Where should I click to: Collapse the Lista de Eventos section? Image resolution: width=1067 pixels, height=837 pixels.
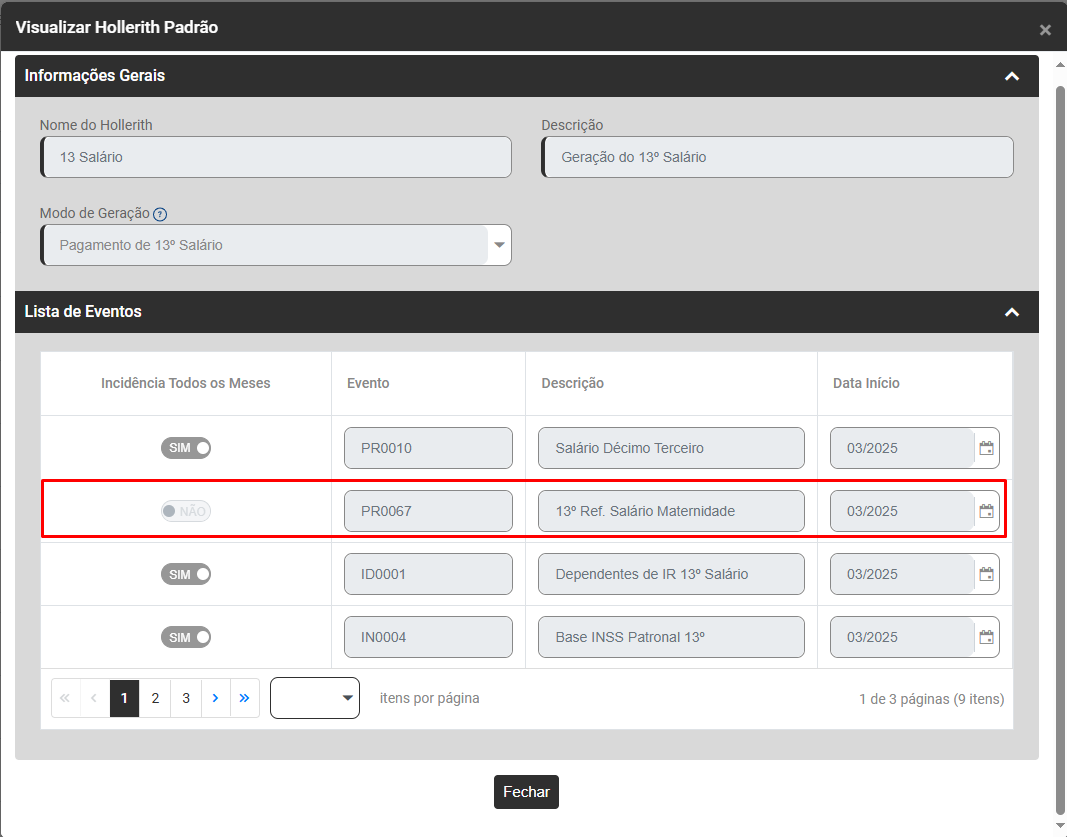pyautogui.click(x=1012, y=312)
